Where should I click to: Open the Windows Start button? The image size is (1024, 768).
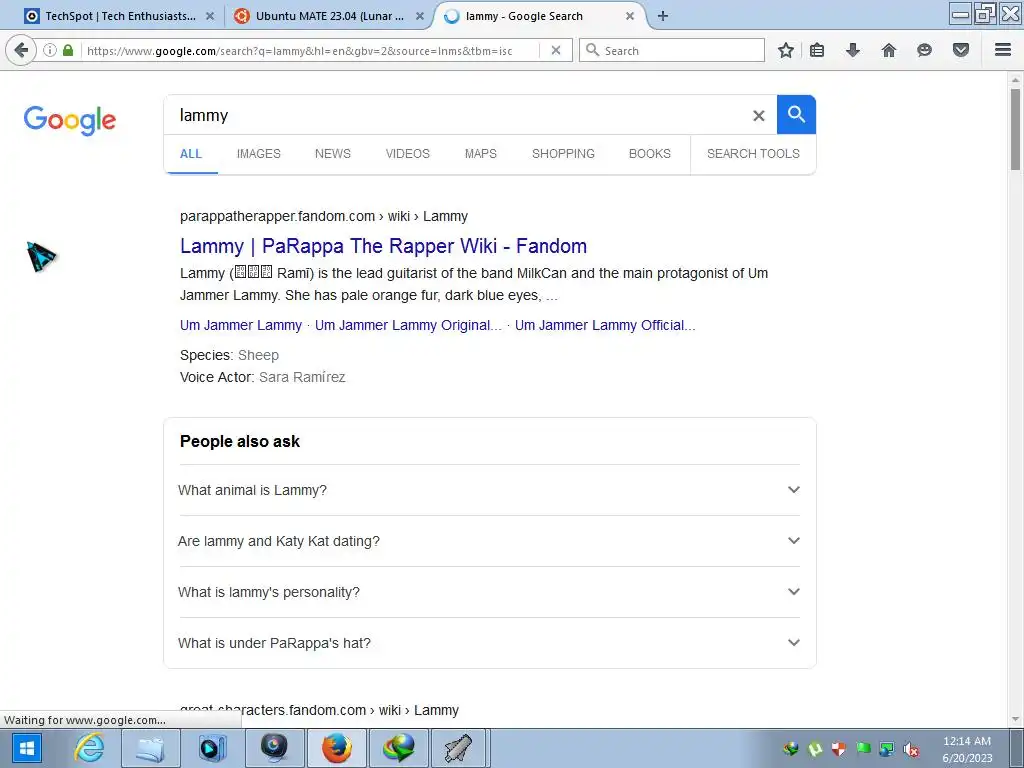pyautogui.click(x=27, y=748)
